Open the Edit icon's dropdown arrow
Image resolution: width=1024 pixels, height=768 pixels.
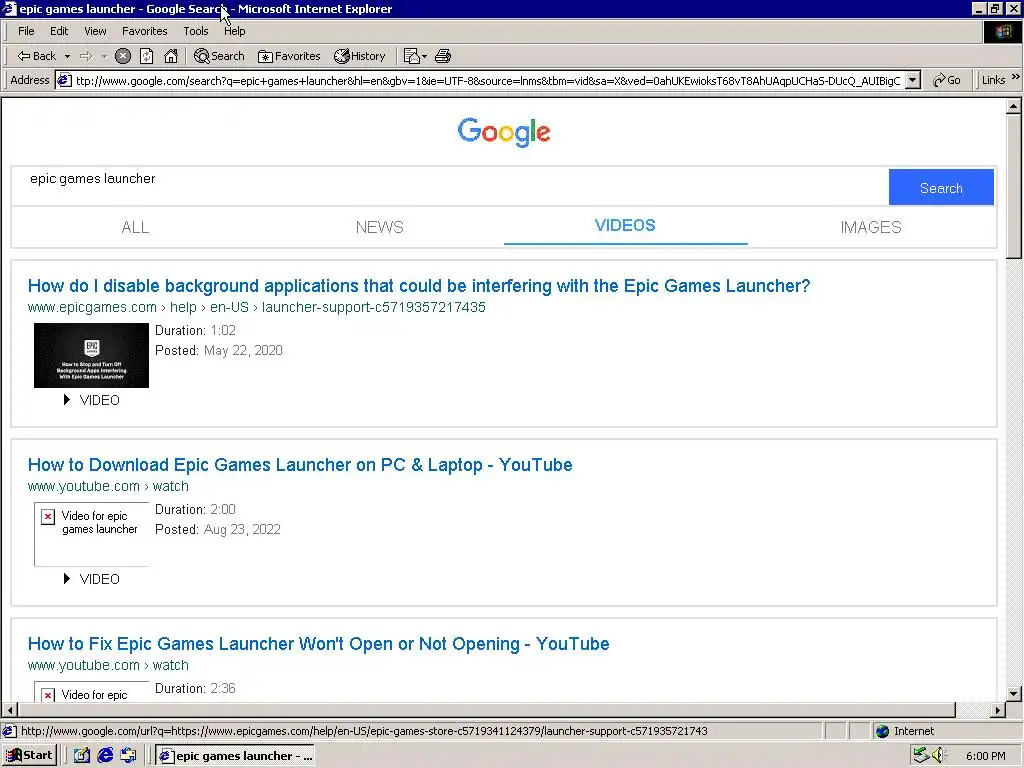coord(424,56)
